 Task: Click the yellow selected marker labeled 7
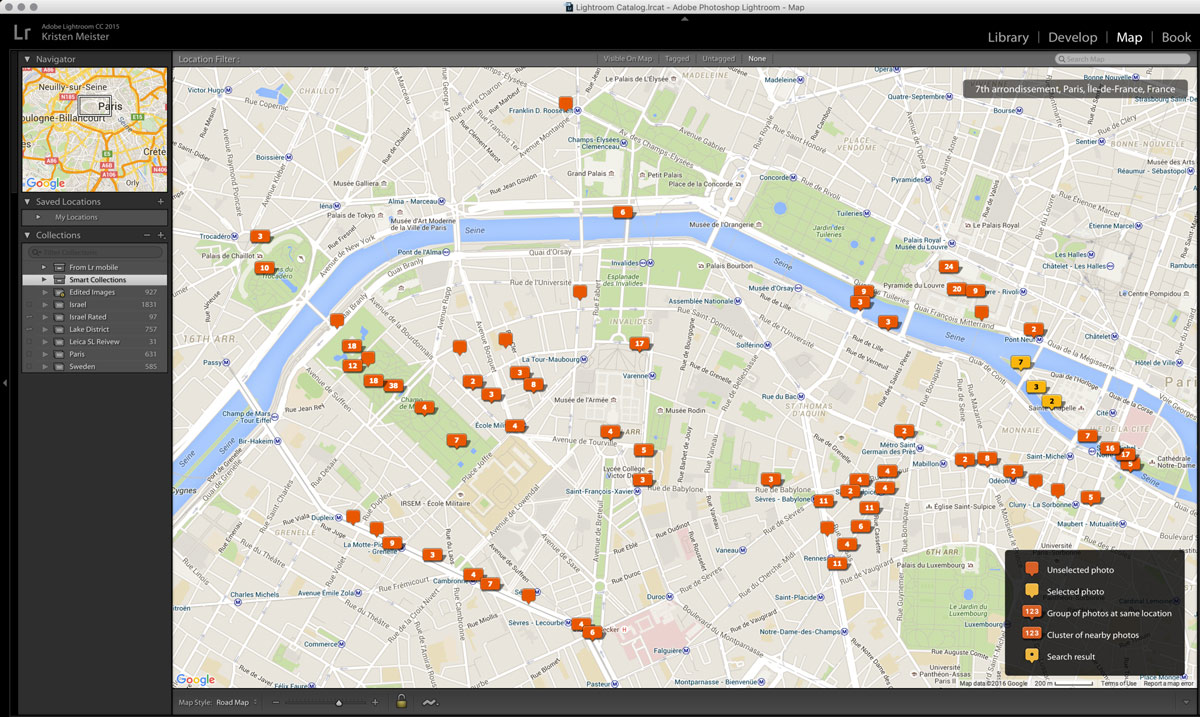pos(1019,362)
